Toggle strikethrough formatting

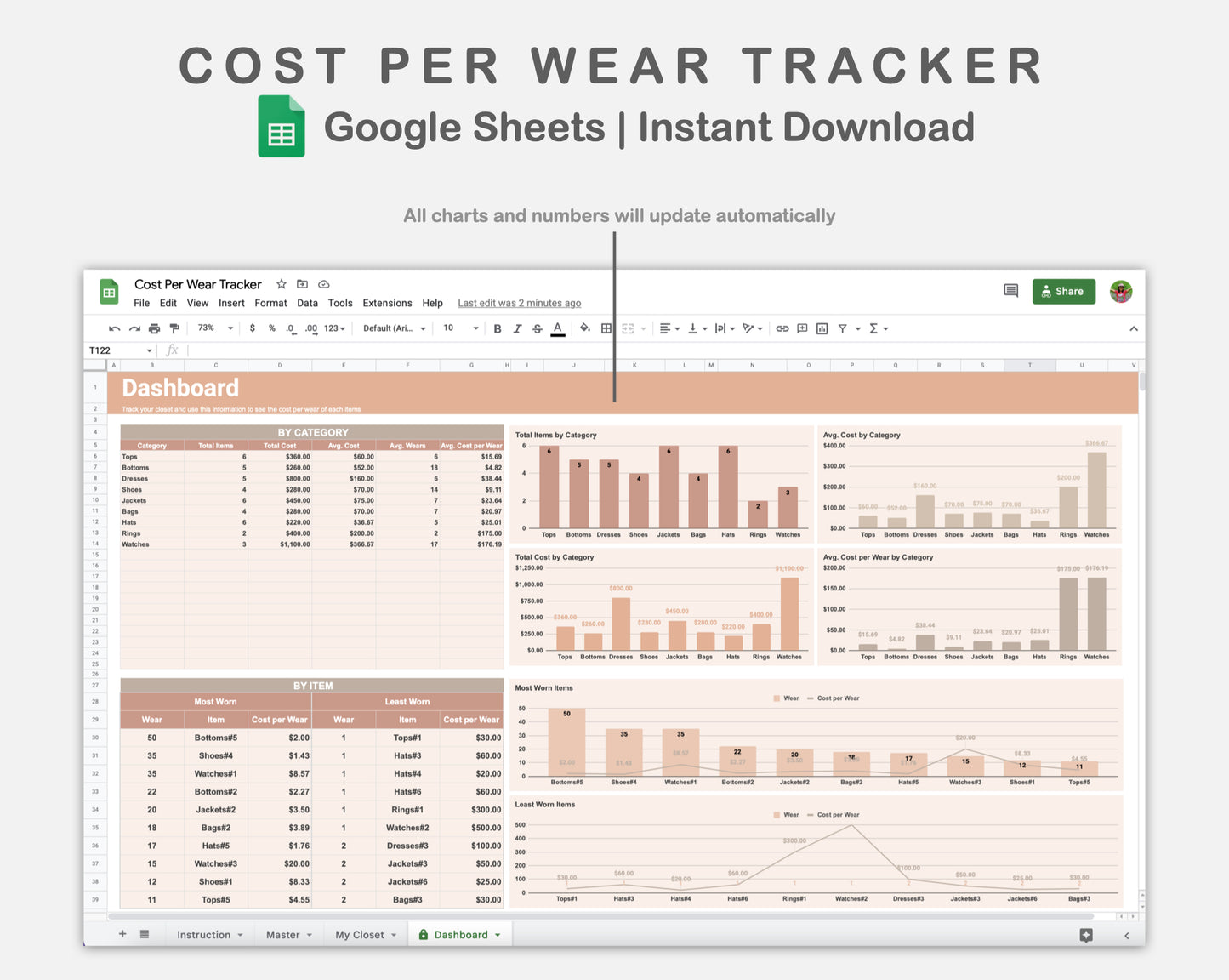pyautogui.click(x=538, y=328)
